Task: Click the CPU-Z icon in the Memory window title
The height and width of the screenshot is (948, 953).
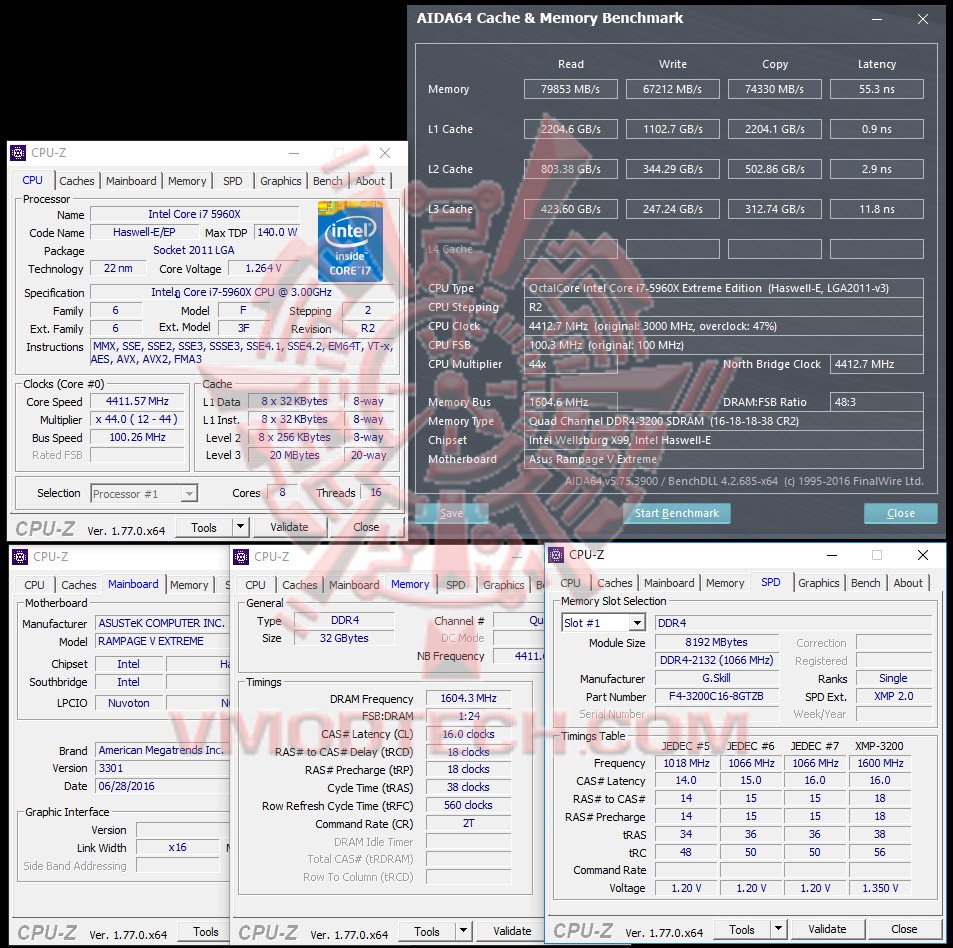Action: (x=241, y=557)
